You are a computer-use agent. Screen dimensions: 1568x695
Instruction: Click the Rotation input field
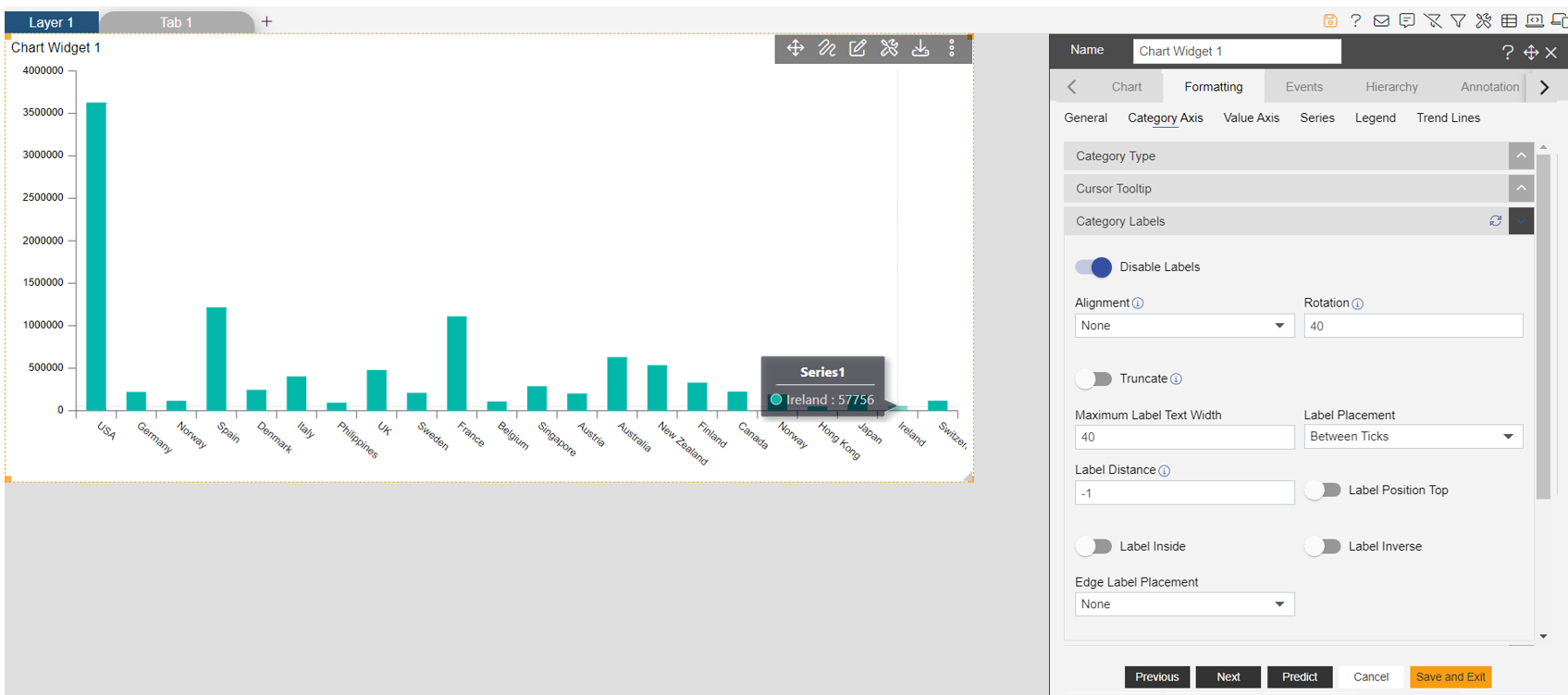(x=1413, y=326)
